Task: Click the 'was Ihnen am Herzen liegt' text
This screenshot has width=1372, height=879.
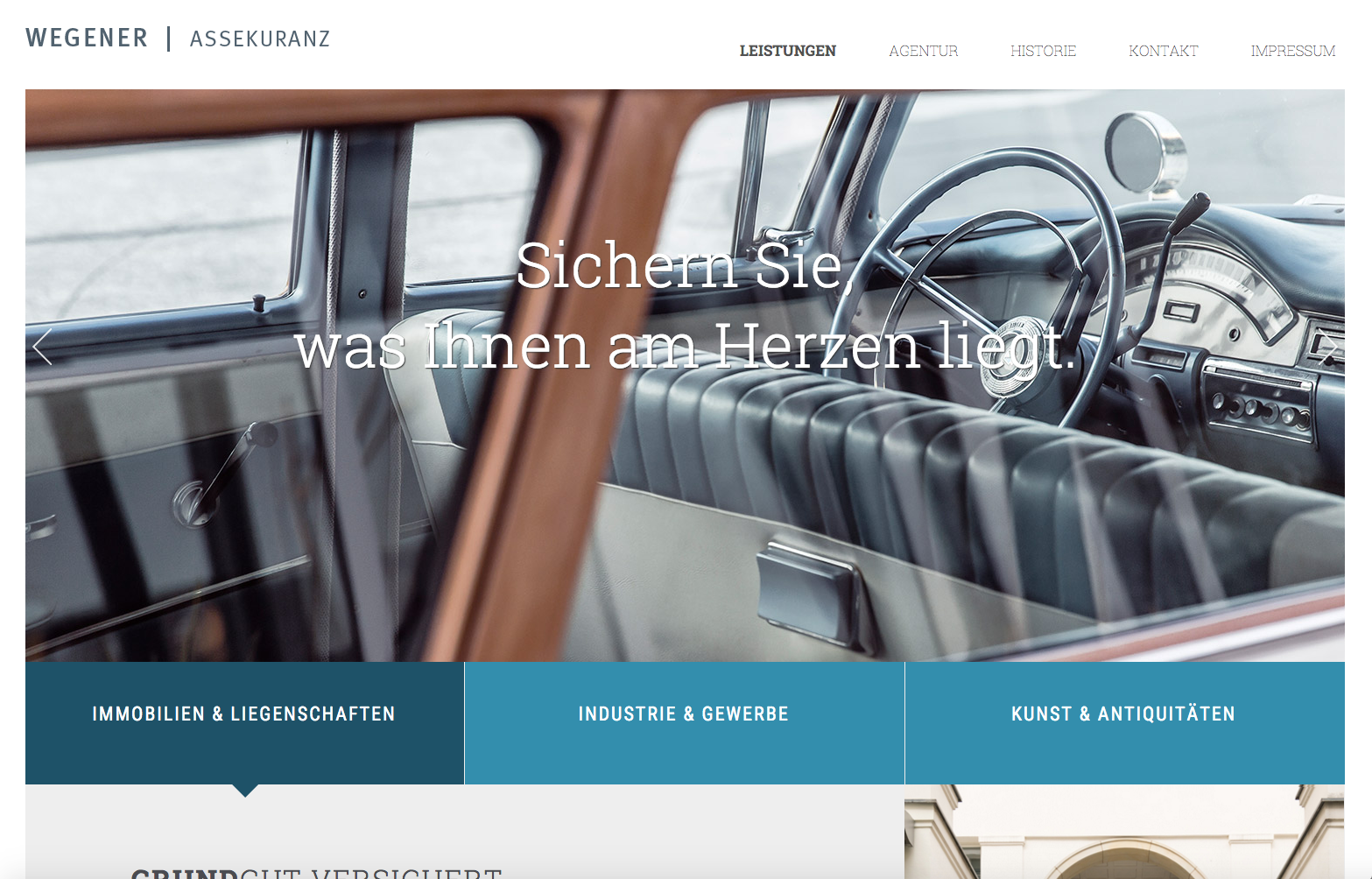Action: 685,346
